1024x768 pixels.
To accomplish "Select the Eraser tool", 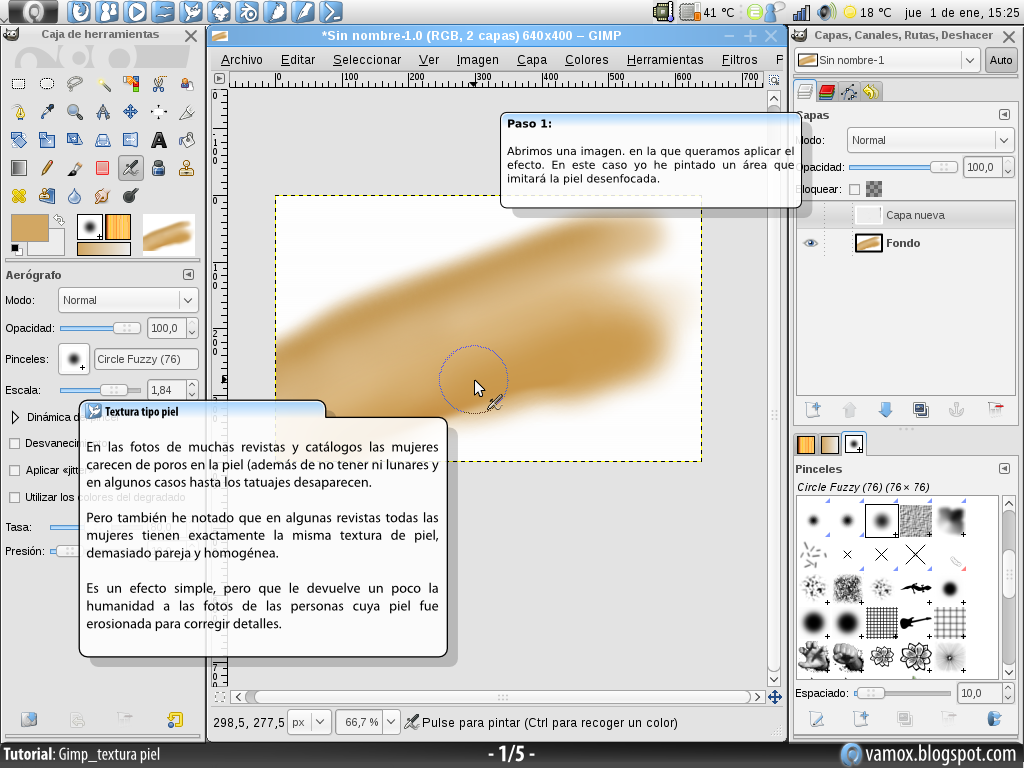I will coord(103,168).
